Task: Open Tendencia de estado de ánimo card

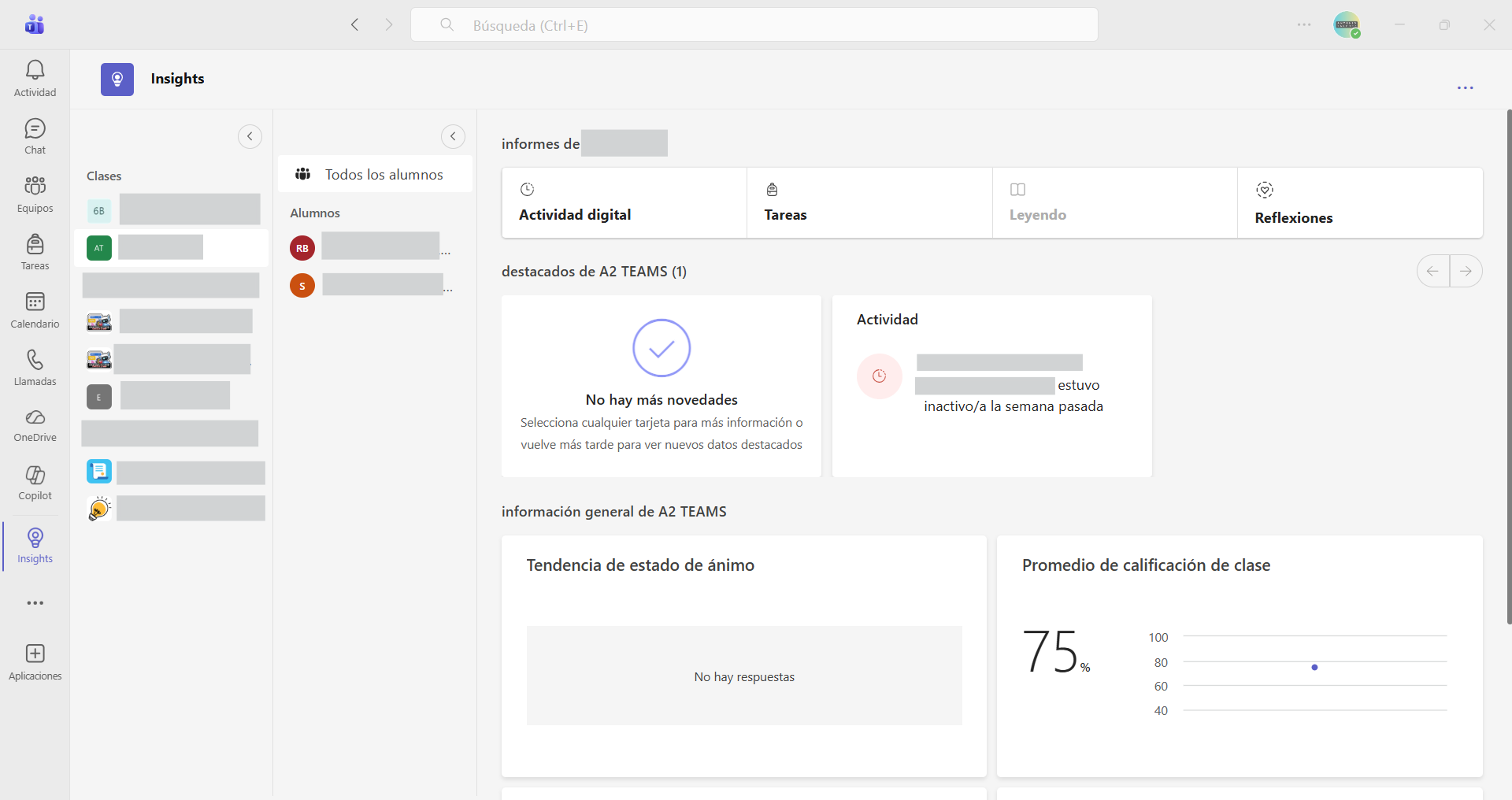Action: 744,656
